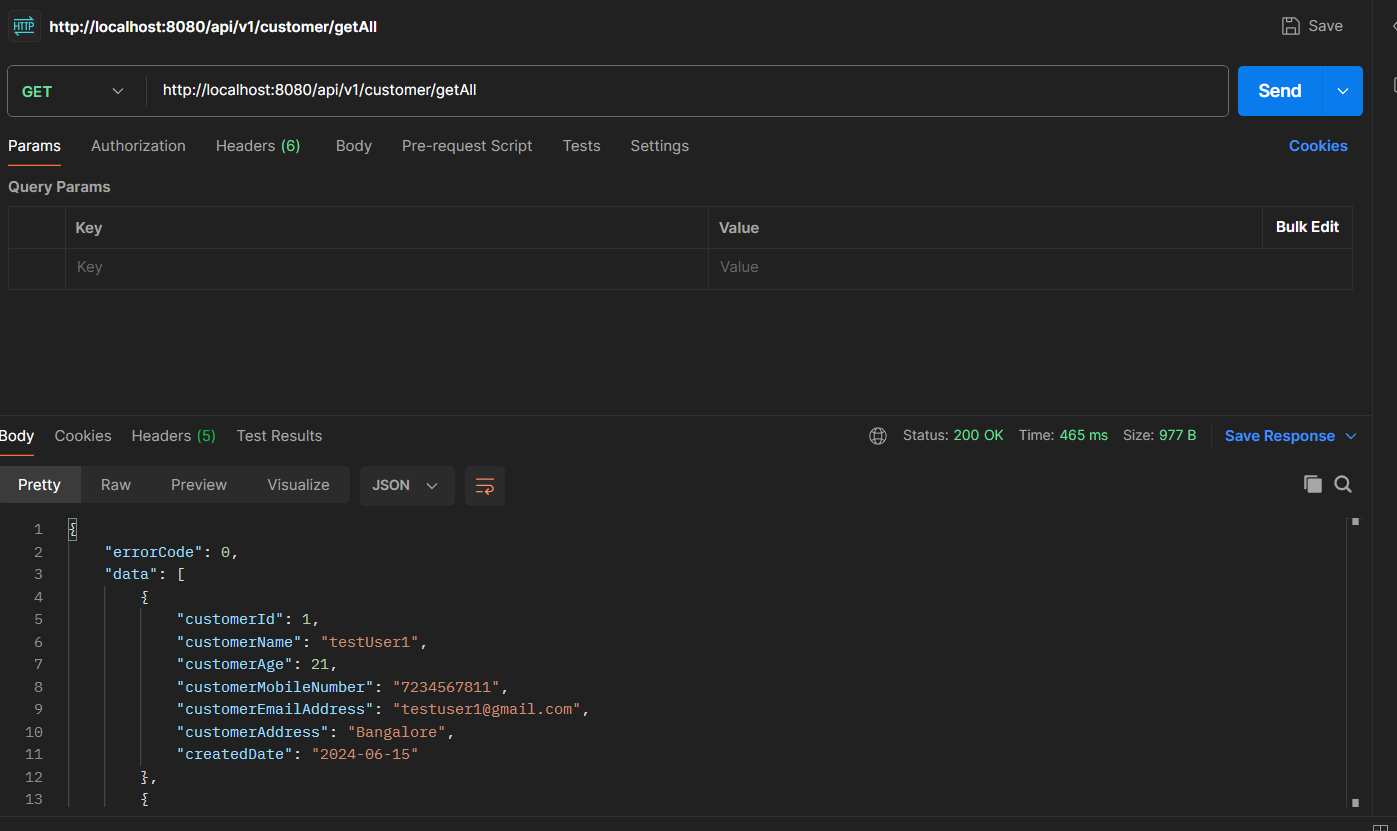Screen dimensions: 1397x831
Task: Click the query param Key placeholder cell
Action: pyautogui.click(x=386, y=268)
